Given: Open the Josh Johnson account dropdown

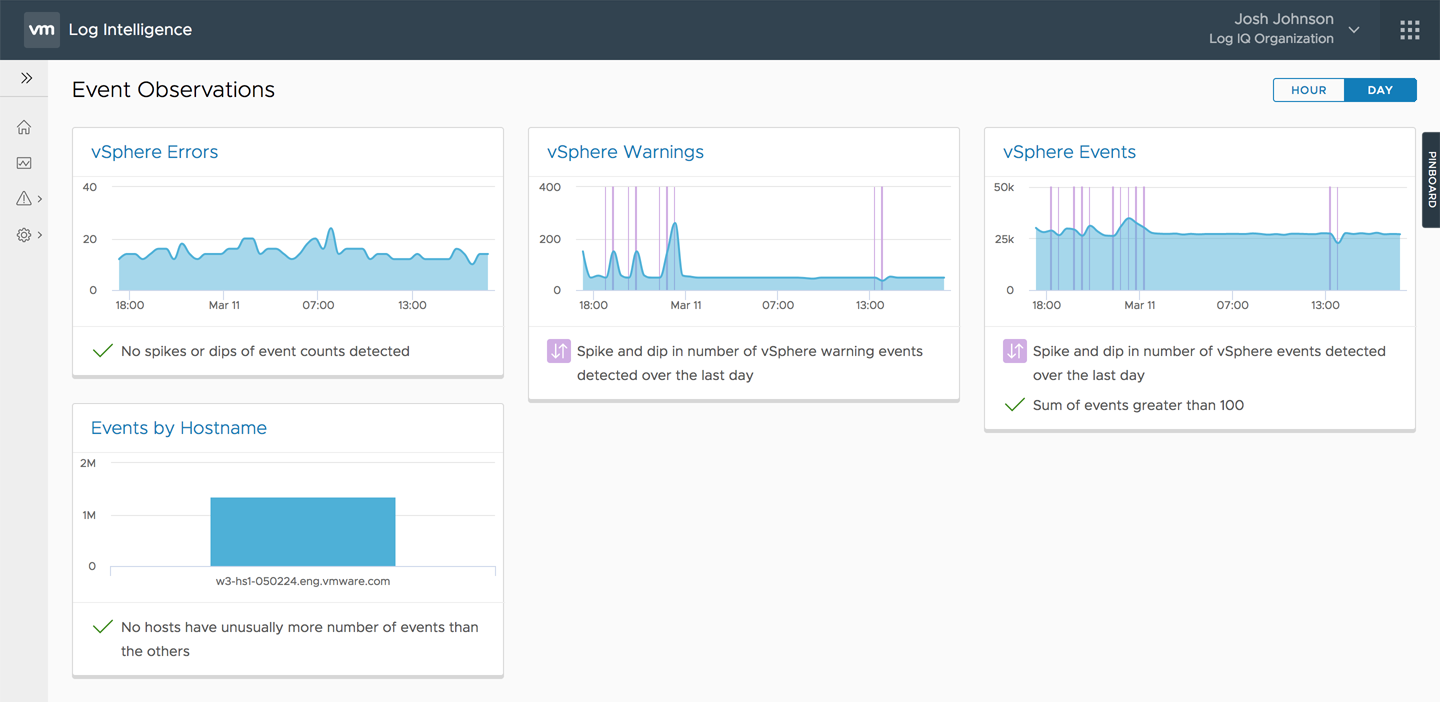Looking at the screenshot, I should coord(1284,29).
